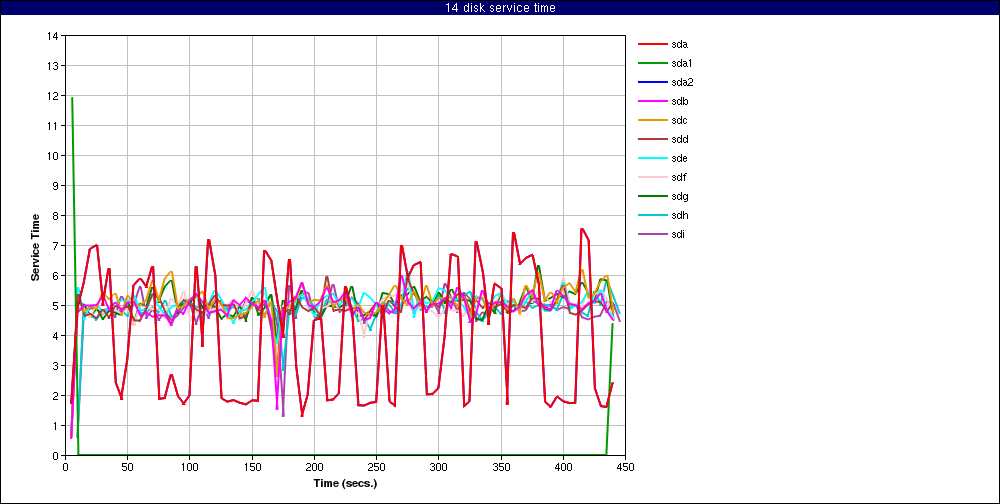Select the sdg legend label

click(679, 196)
